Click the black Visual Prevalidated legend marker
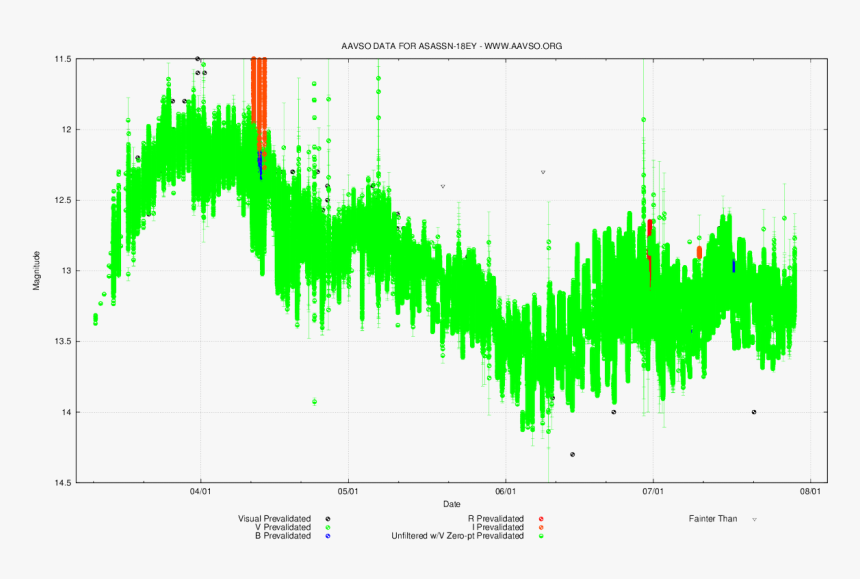This screenshot has width=860, height=579. coord(327,519)
